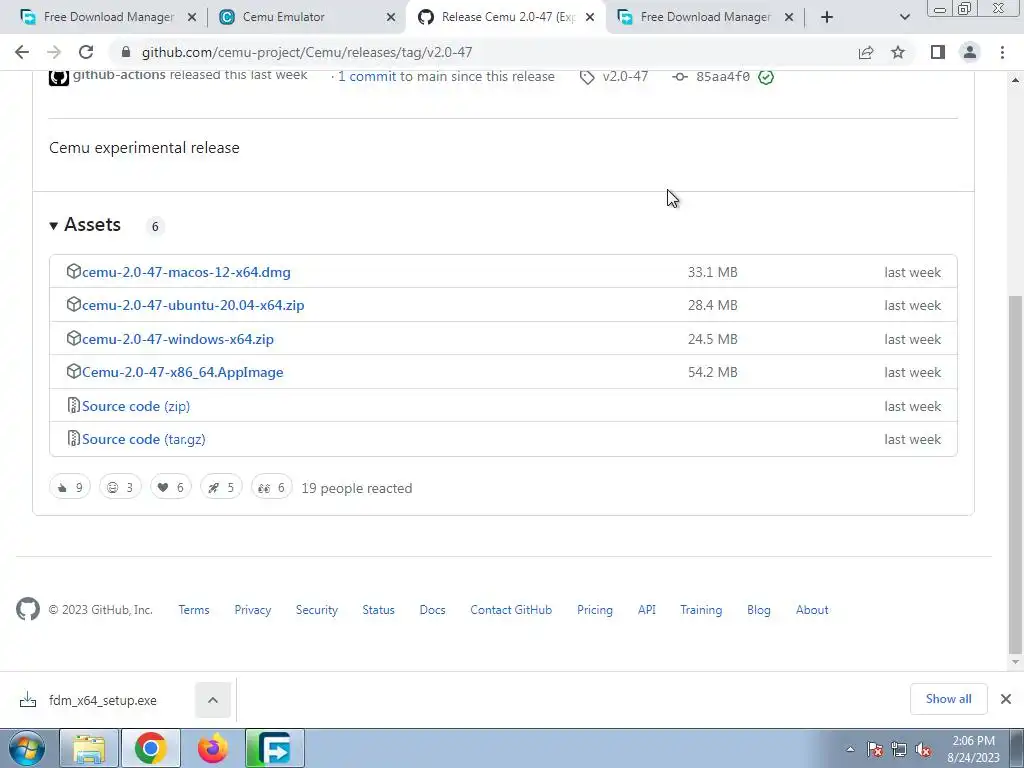Click the thumbs up reaction with 9

click(70, 487)
